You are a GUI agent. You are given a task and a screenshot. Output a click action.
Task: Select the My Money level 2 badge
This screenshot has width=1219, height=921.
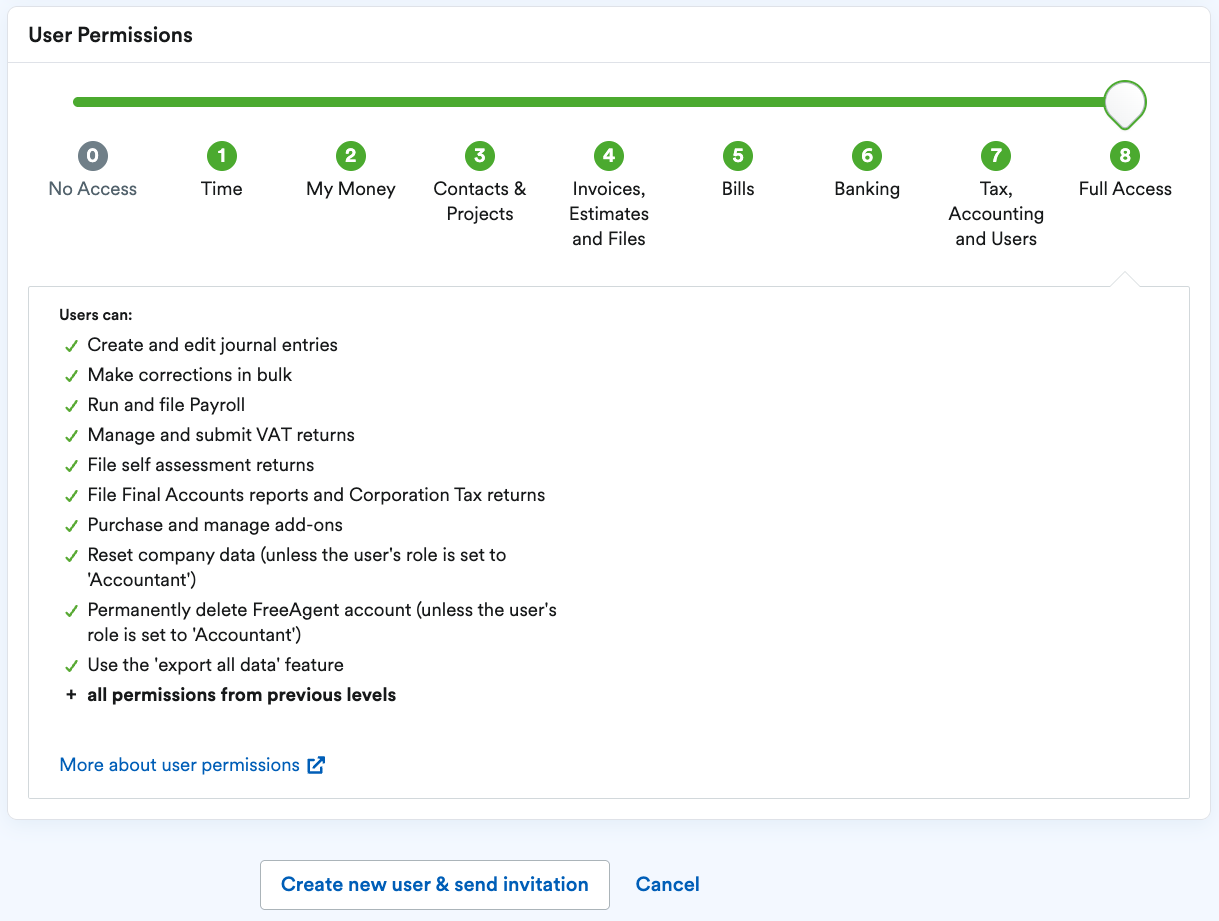pyautogui.click(x=350, y=156)
